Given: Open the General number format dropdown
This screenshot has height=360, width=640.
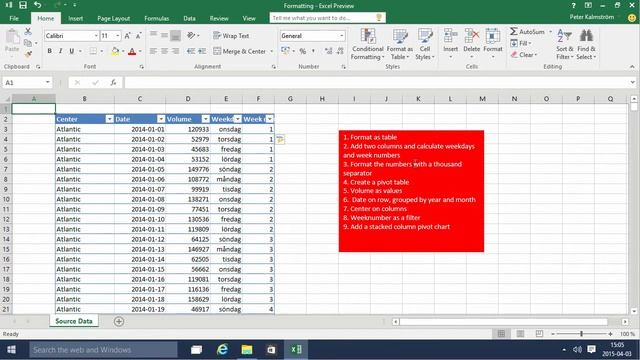Looking at the screenshot, I should click(x=342, y=36).
